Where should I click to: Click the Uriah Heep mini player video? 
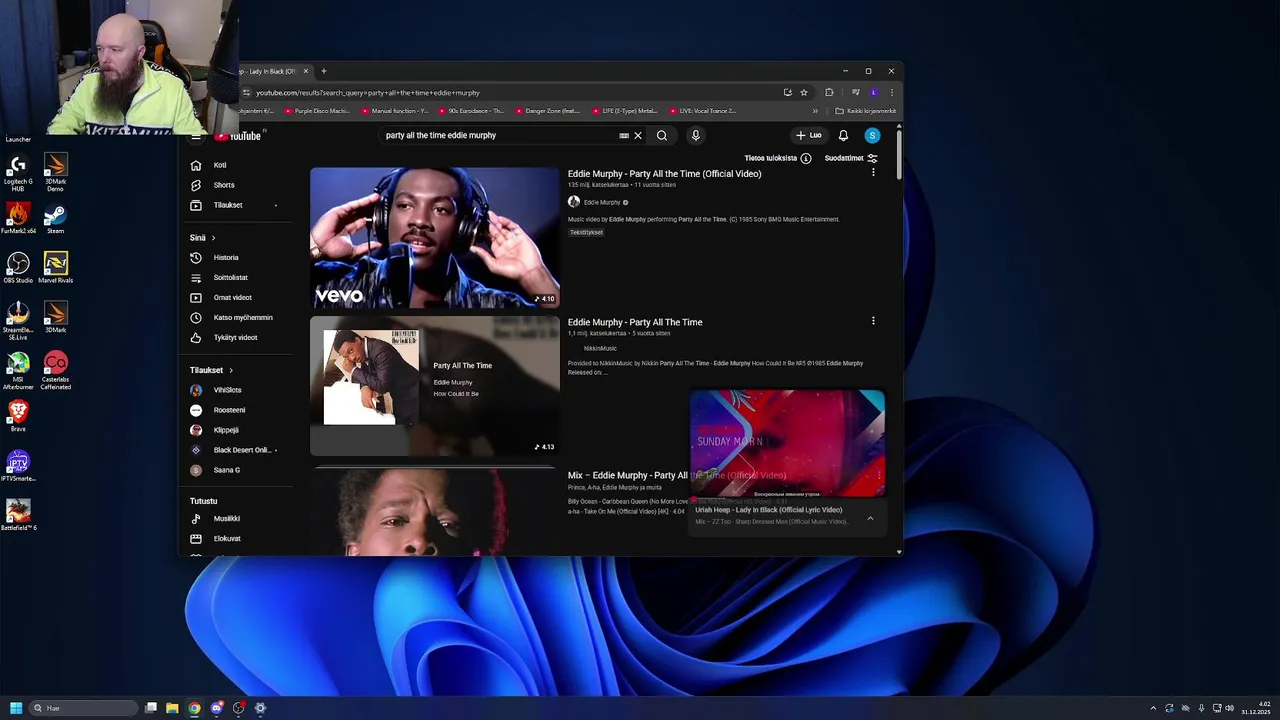pos(787,443)
